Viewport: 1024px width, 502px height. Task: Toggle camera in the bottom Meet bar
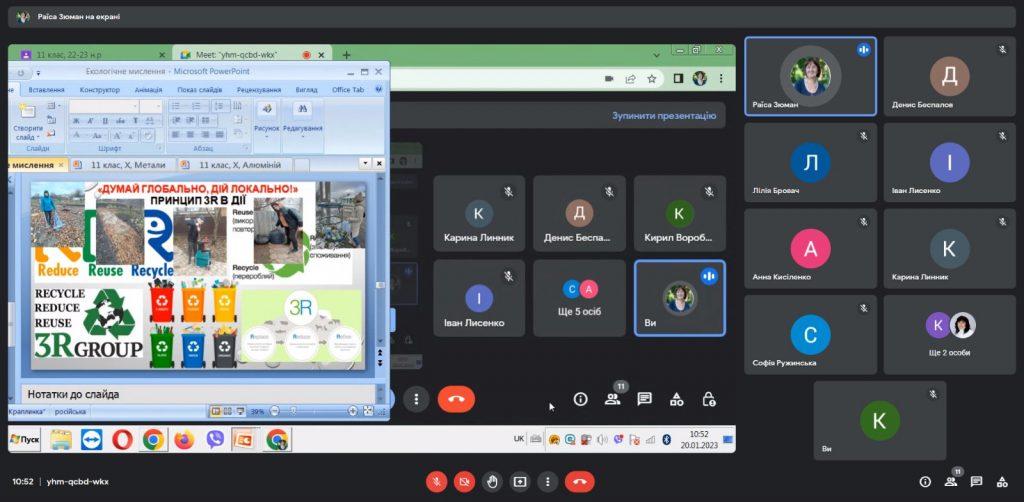tap(464, 482)
